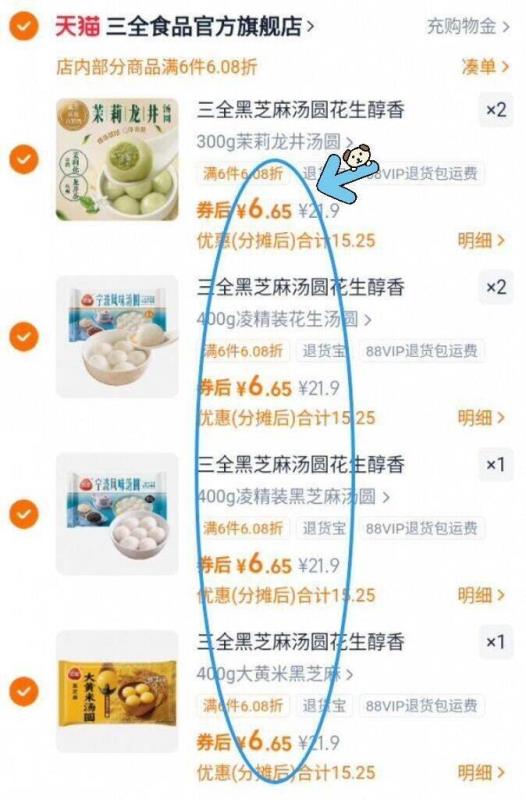Uncheck the 大黄米黑芝麻 item checkbox

(x=24, y=691)
